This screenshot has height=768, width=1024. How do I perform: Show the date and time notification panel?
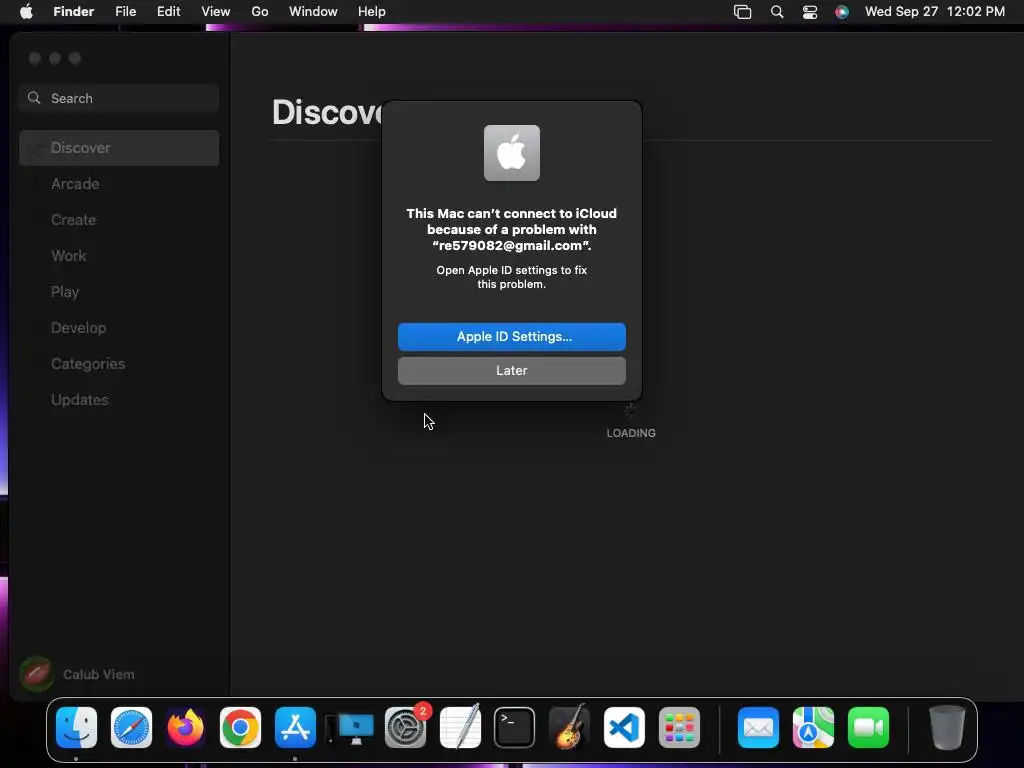tap(935, 12)
